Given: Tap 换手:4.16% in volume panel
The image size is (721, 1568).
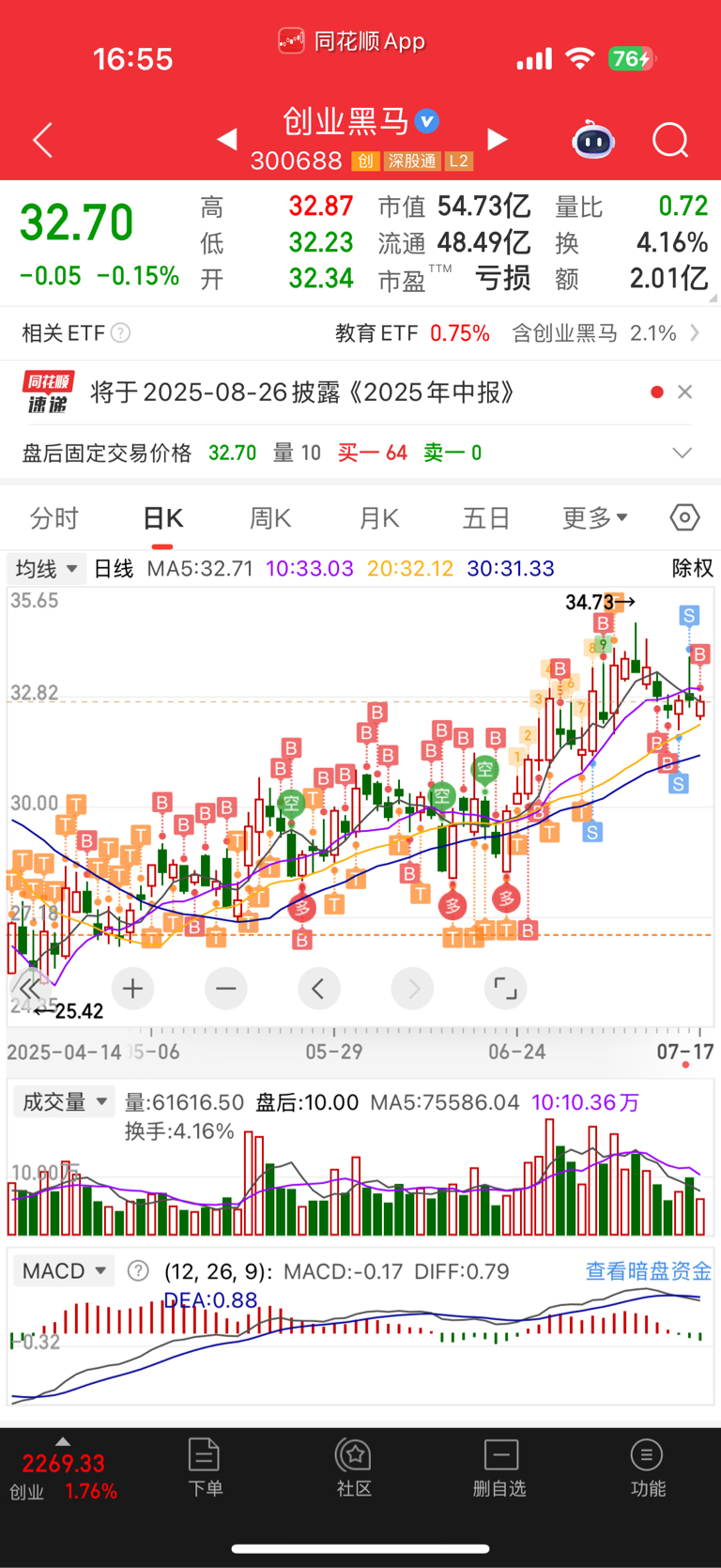Looking at the screenshot, I should (179, 1131).
